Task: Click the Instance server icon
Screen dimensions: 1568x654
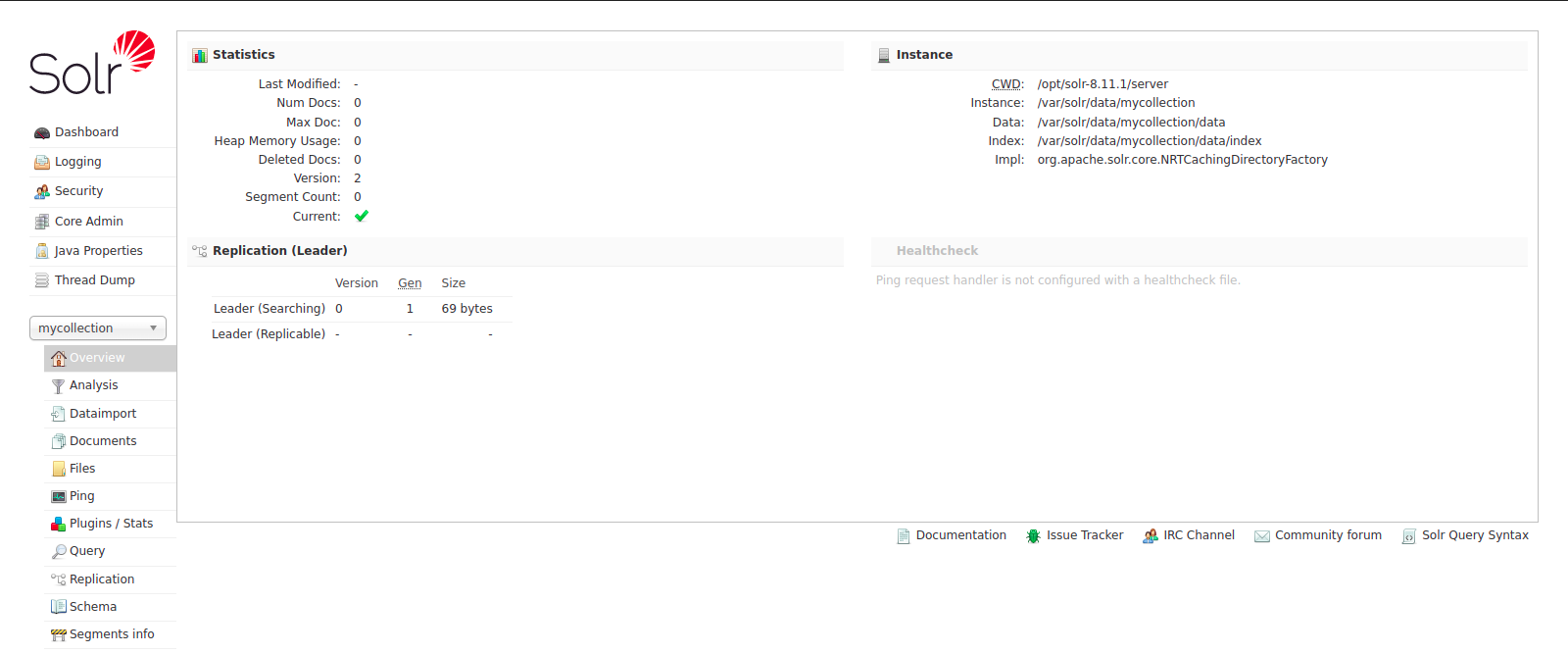Action: [x=884, y=55]
